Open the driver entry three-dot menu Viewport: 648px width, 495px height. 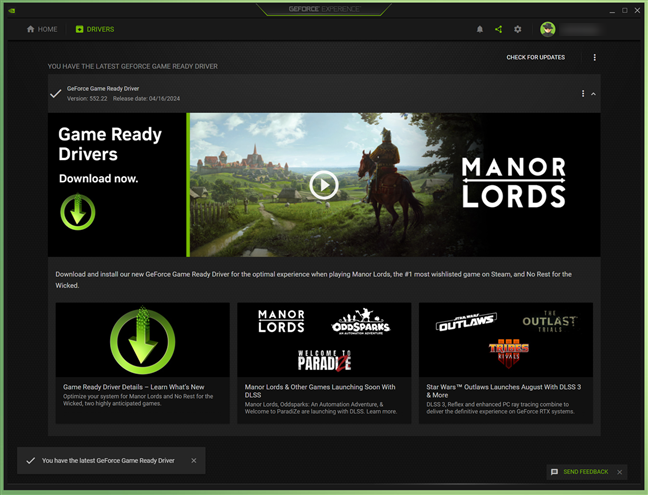click(x=583, y=94)
